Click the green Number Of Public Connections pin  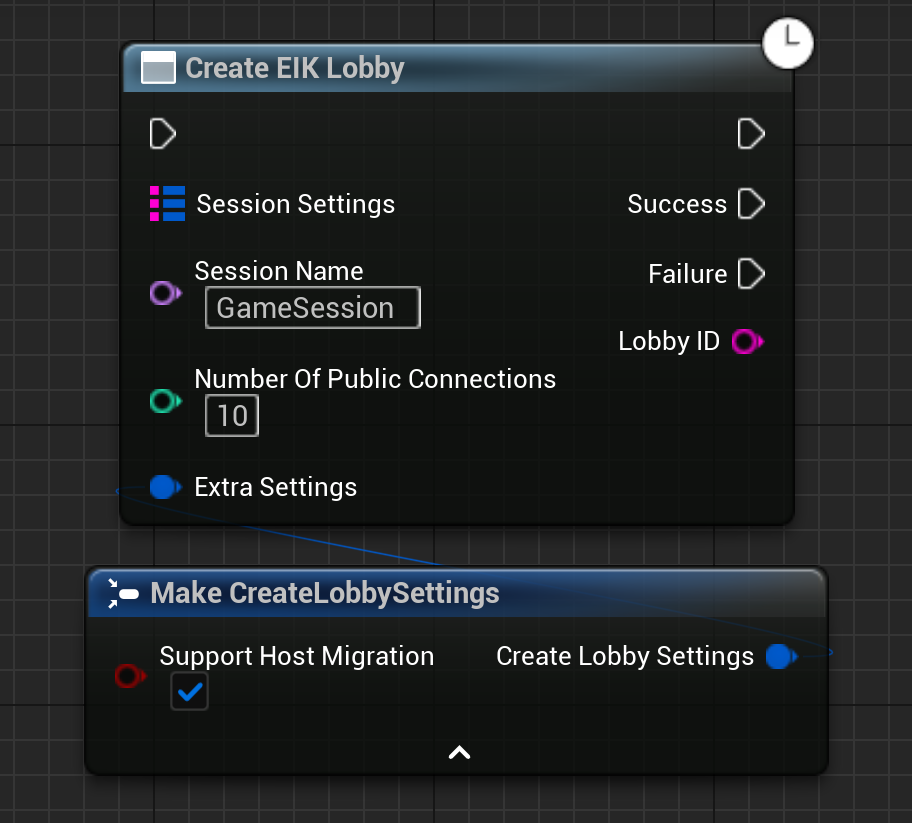[x=164, y=401]
